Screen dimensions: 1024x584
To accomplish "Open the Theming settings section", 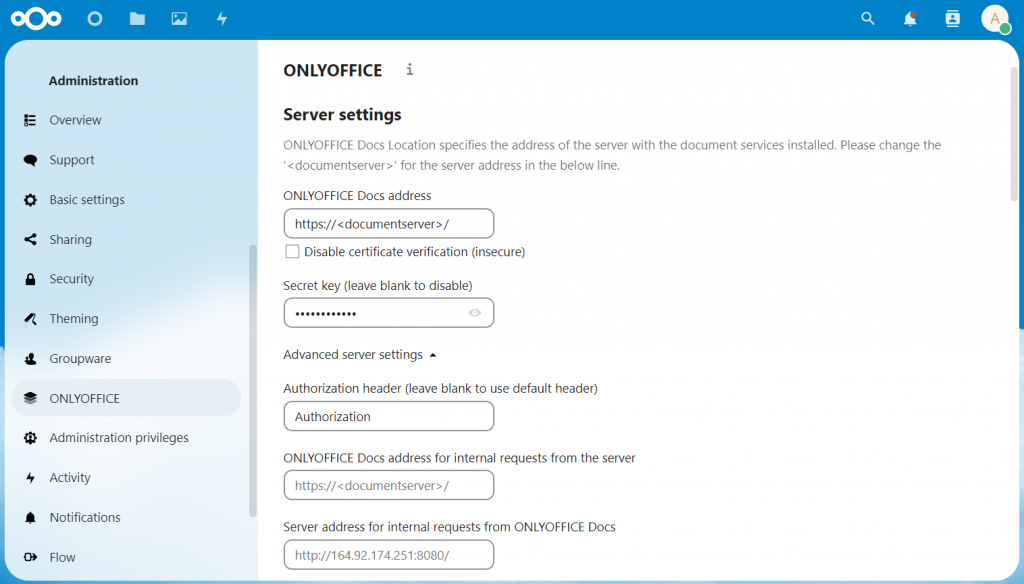I will tap(73, 318).
